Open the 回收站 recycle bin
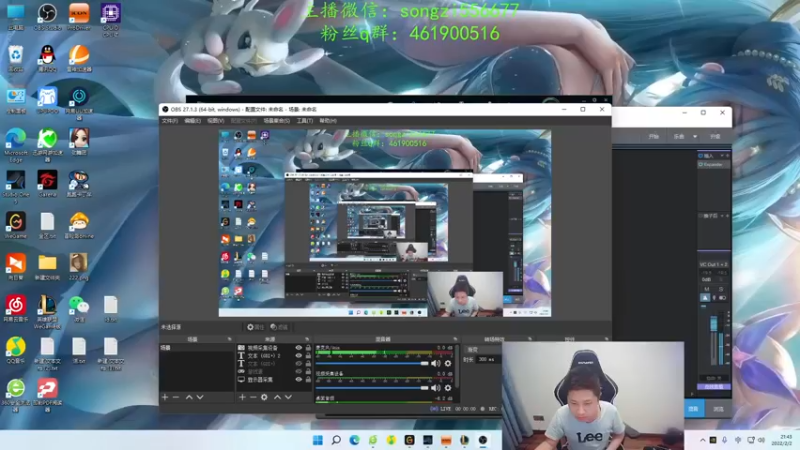This screenshot has width=800, height=450. tap(16, 58)
